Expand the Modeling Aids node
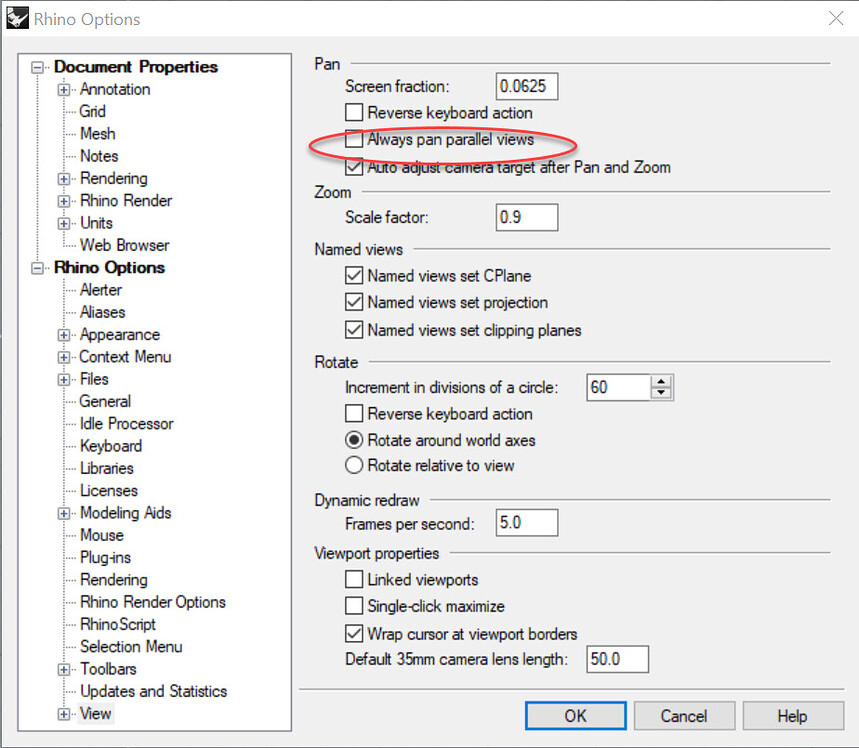The image size is (859, 748). coord(62,512)
